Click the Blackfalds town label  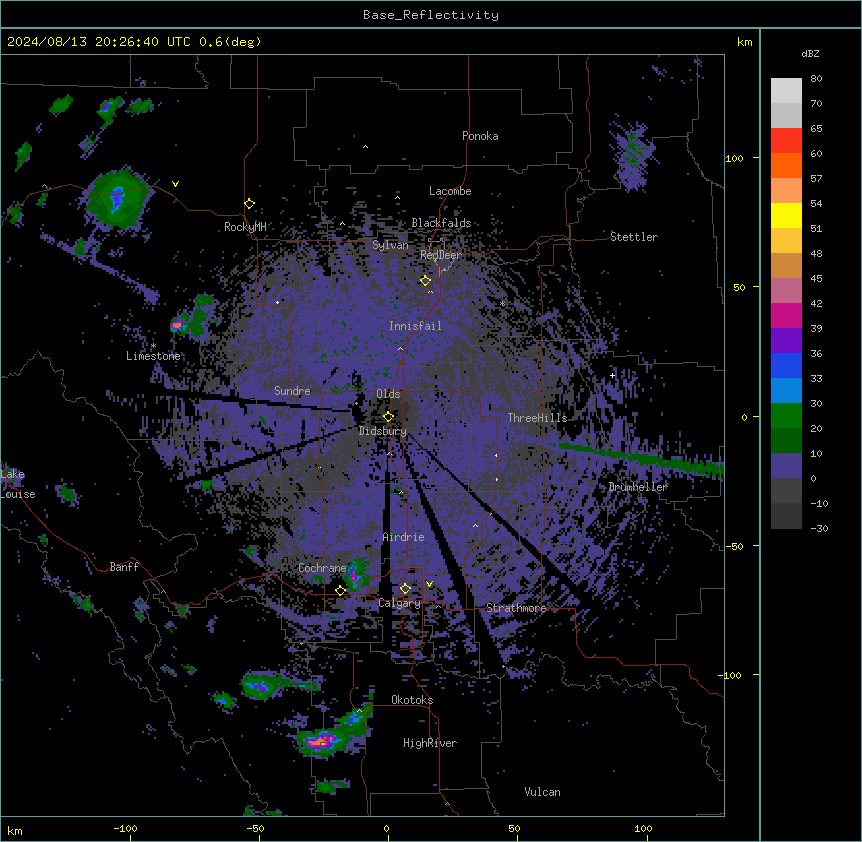pyautogui.click(x=441, y=223)
